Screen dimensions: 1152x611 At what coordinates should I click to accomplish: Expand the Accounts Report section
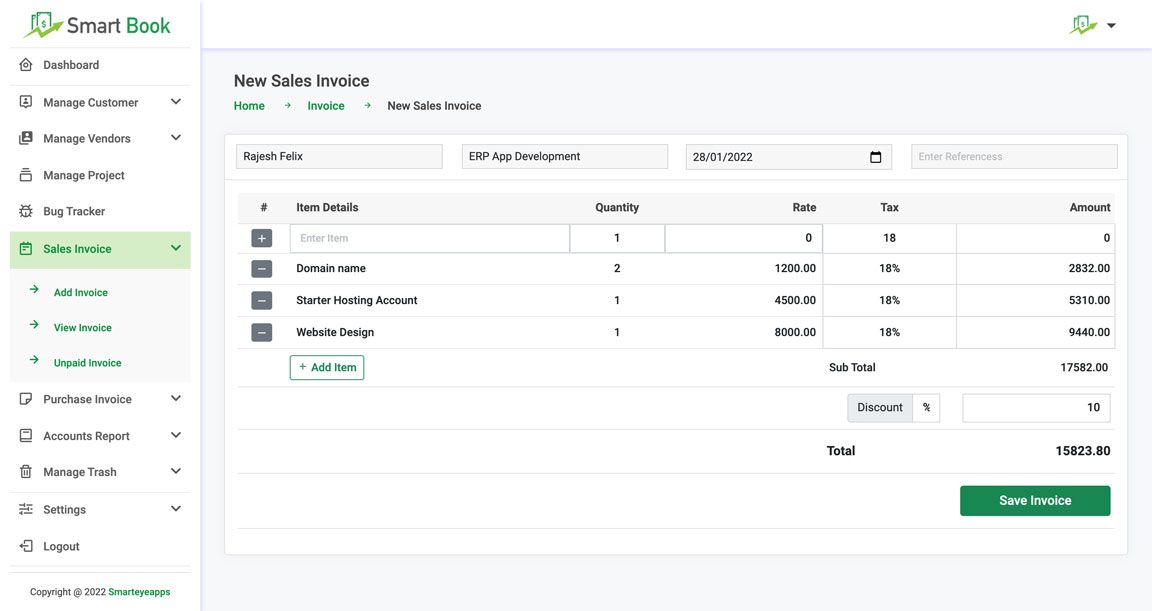(176, 436)
